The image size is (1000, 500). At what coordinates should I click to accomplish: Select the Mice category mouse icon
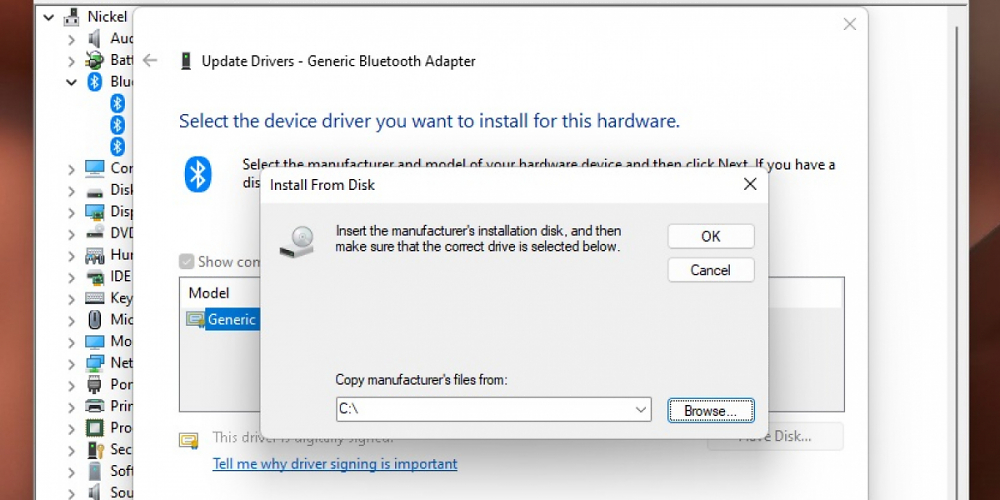(x=94, y=320)
